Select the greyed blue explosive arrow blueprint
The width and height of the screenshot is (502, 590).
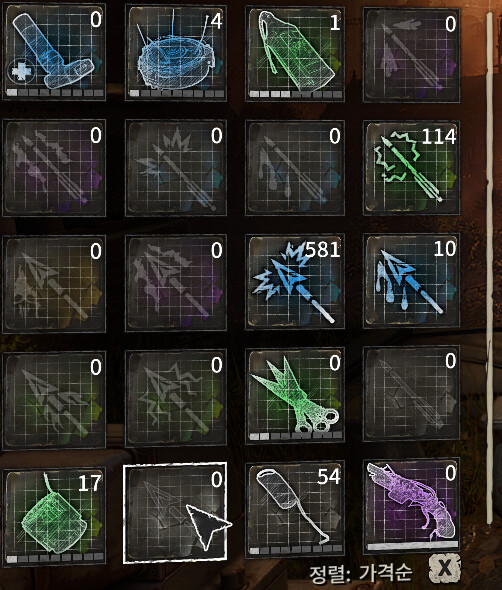pos(176,168)
